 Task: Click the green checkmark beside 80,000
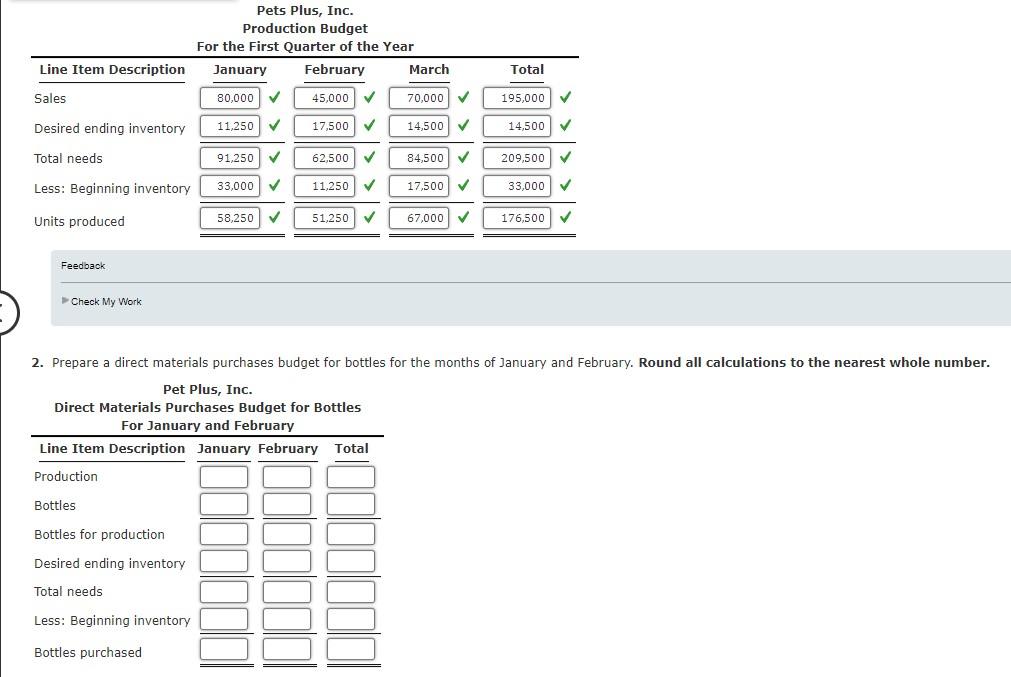[275, 97]
